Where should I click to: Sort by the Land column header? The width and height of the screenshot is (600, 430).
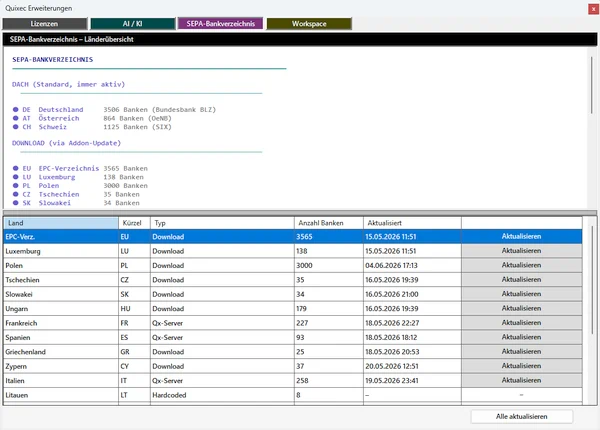point(61,223)
